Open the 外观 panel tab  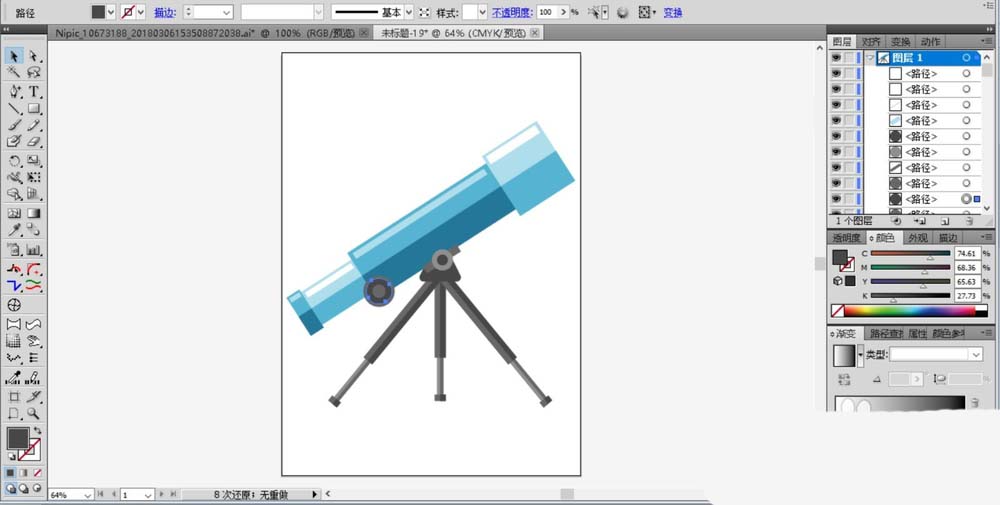tap(917, 238)
